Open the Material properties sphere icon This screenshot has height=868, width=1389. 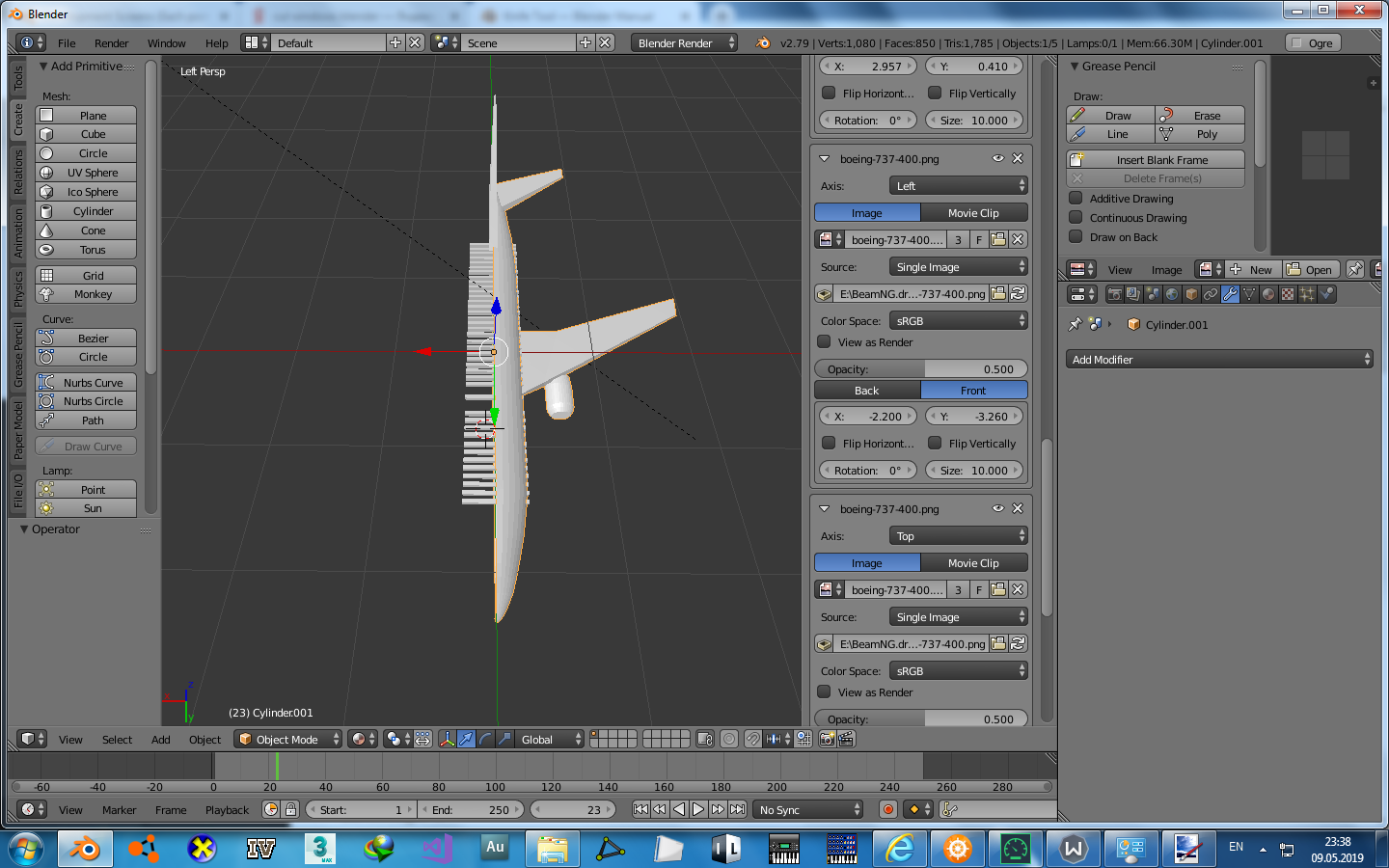(x=1268, y=294)
